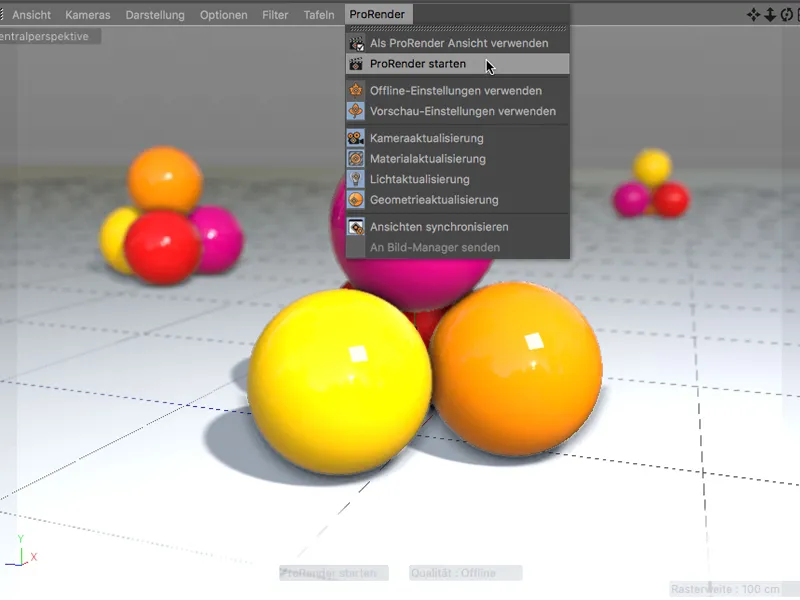Click the Vorschau-Einstellungen icon
Viewport: 800px width, 600px height.
pos(356,111)
